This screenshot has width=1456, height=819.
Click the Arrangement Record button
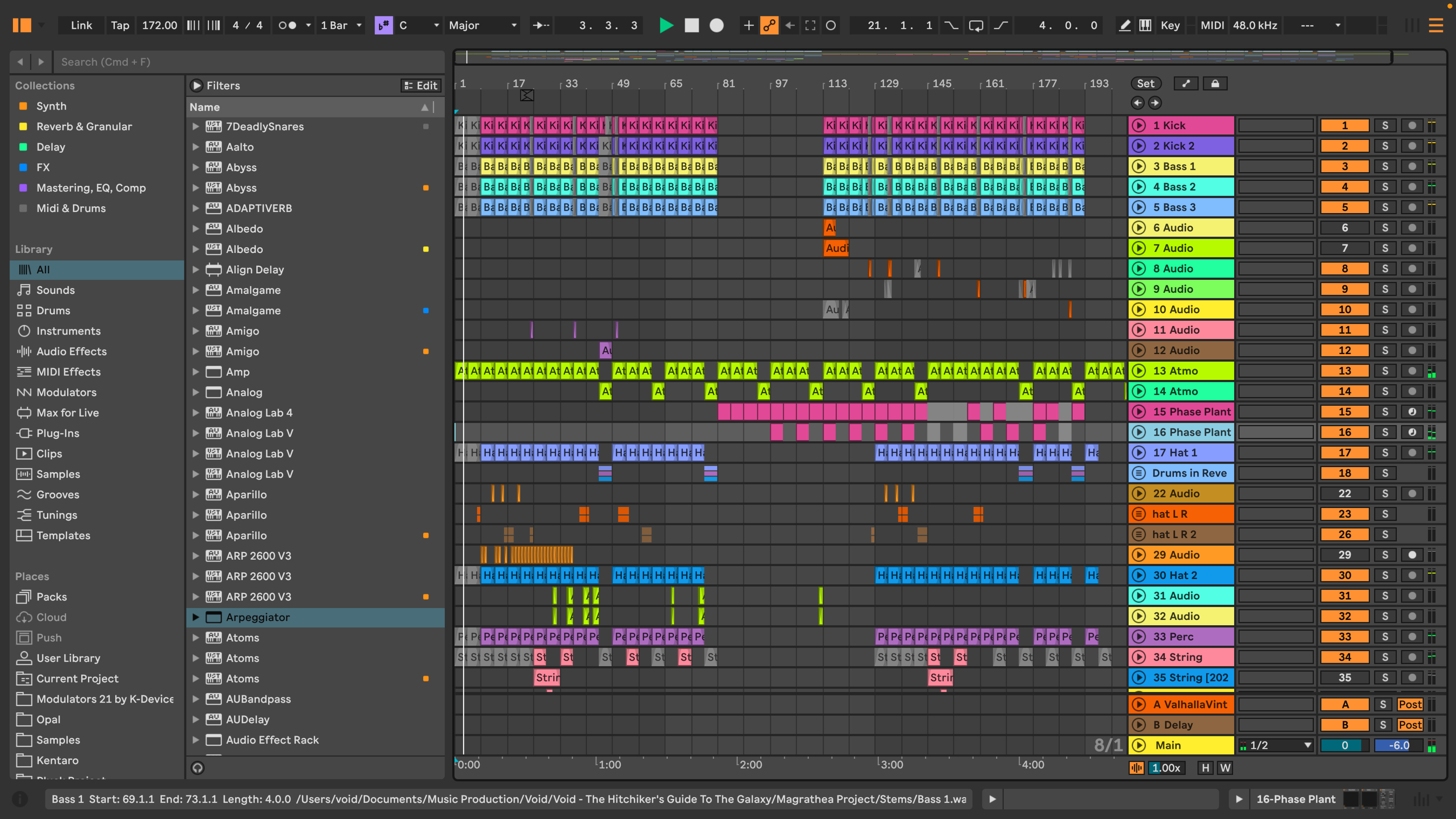tap(716, 25)
